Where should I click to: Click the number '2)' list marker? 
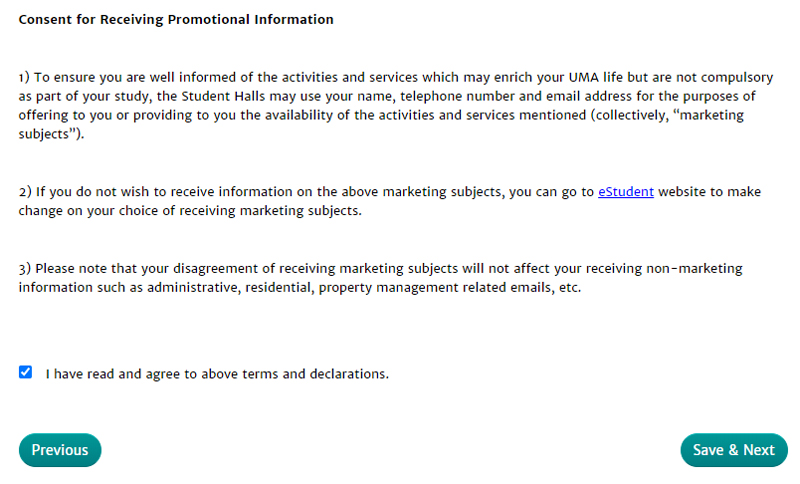(x=24, y=192)
